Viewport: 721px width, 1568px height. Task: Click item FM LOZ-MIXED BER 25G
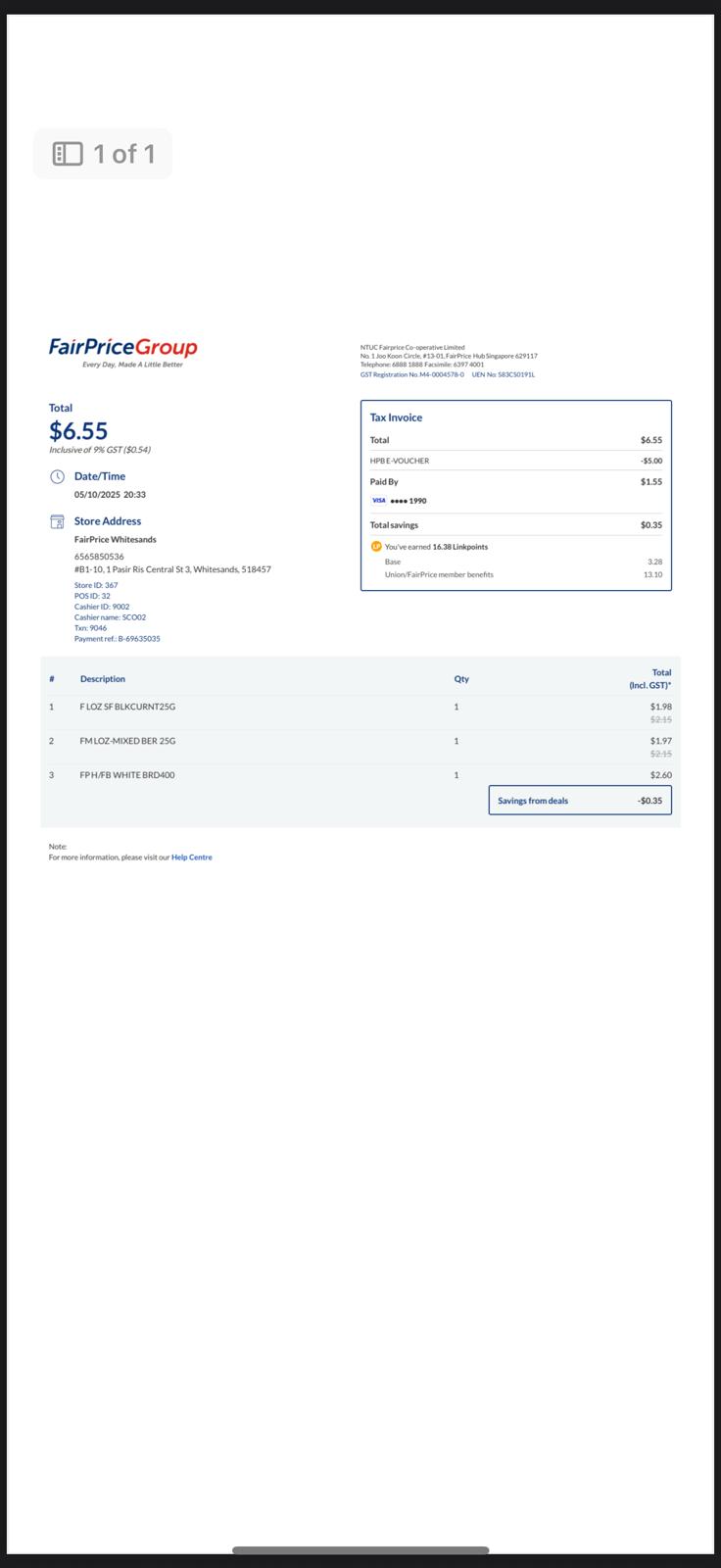tap(127, 741)
